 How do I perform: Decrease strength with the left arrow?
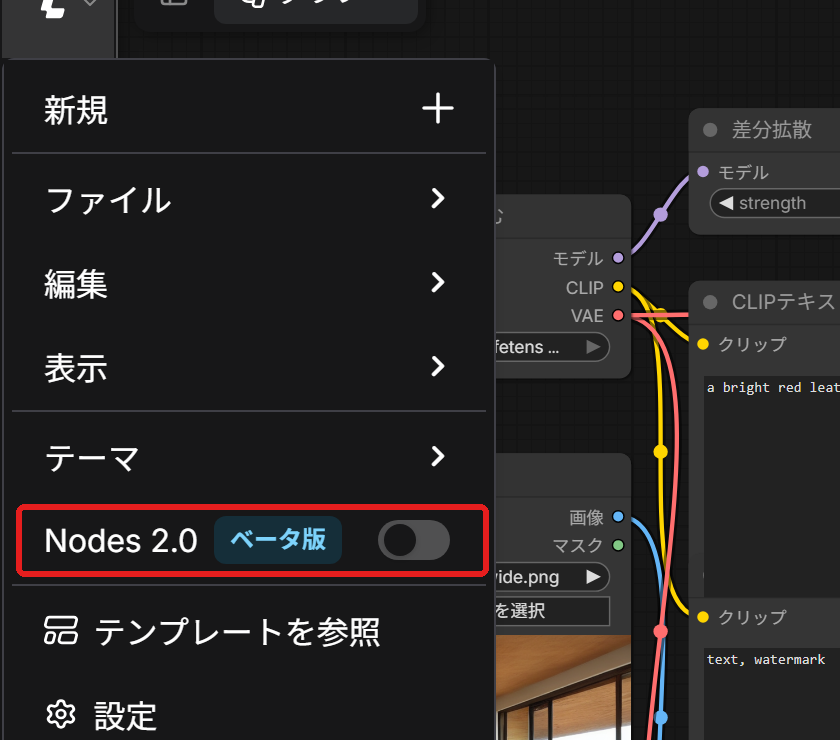(x=726, y=203)
